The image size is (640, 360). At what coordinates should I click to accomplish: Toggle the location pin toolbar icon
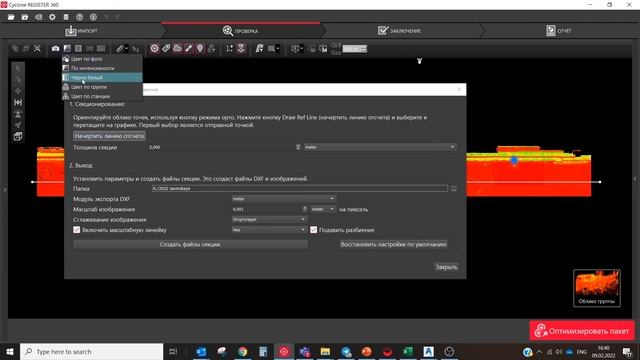click(x=200, y=49)
